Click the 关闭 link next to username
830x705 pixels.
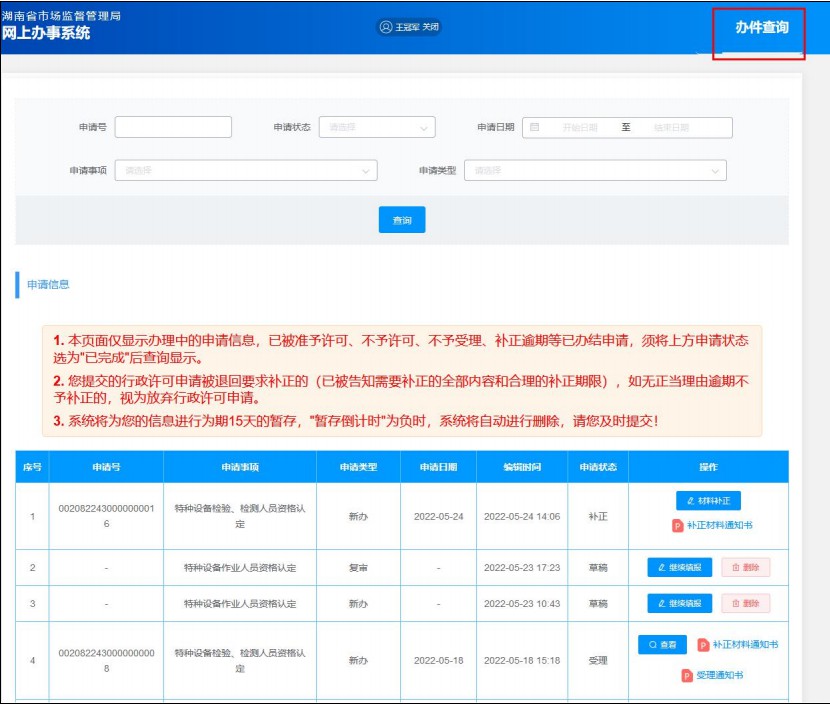point(430,27)
